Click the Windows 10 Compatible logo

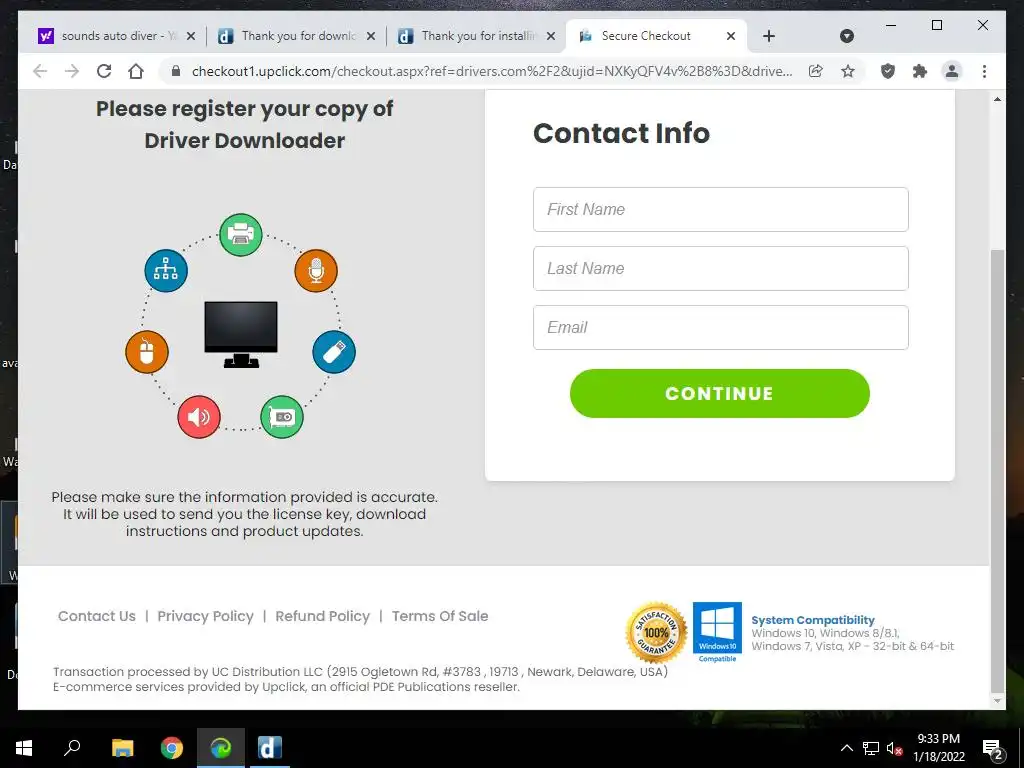717,632
